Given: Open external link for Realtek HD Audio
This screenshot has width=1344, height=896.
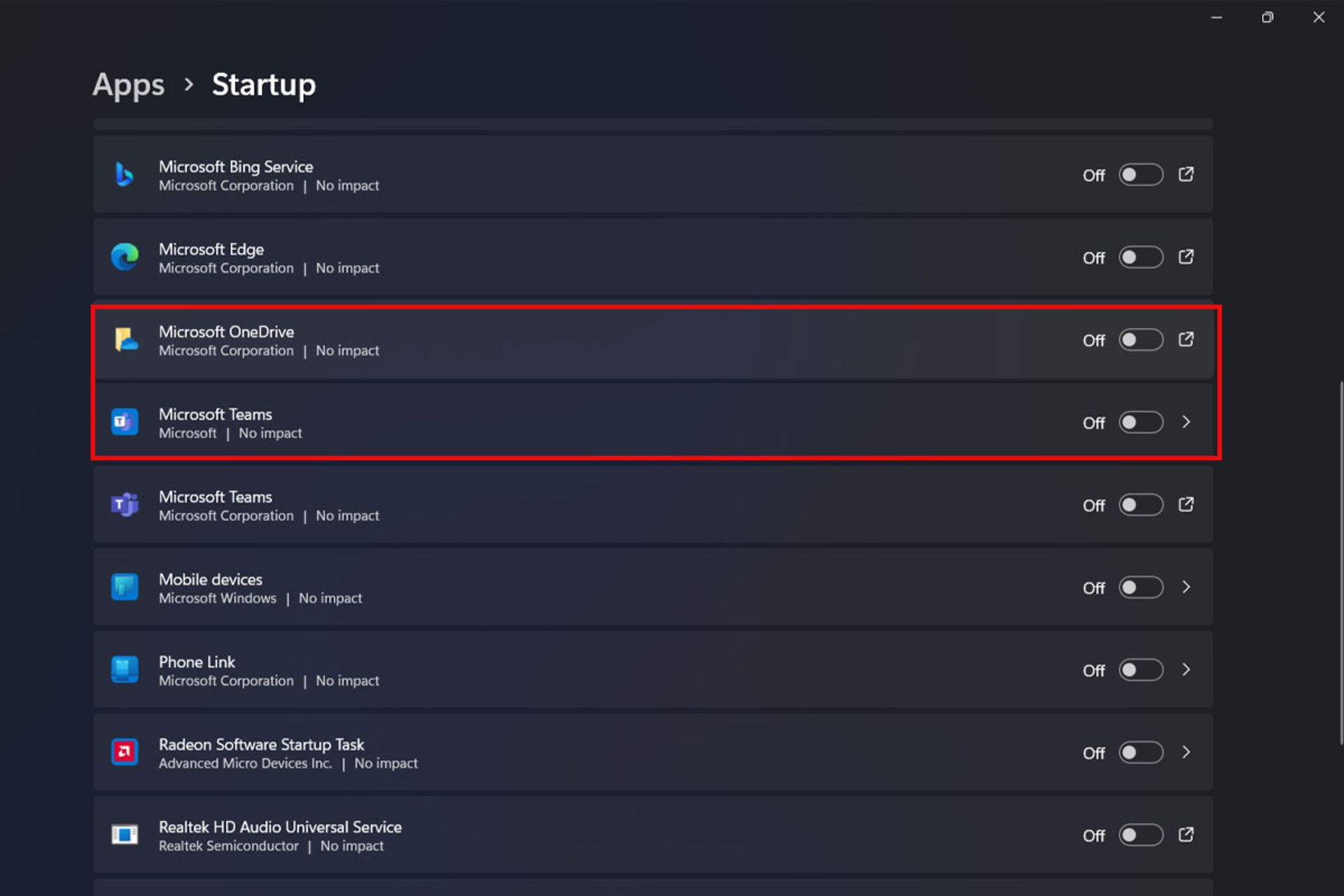Looking at the screenshot, I should 1186,834.
